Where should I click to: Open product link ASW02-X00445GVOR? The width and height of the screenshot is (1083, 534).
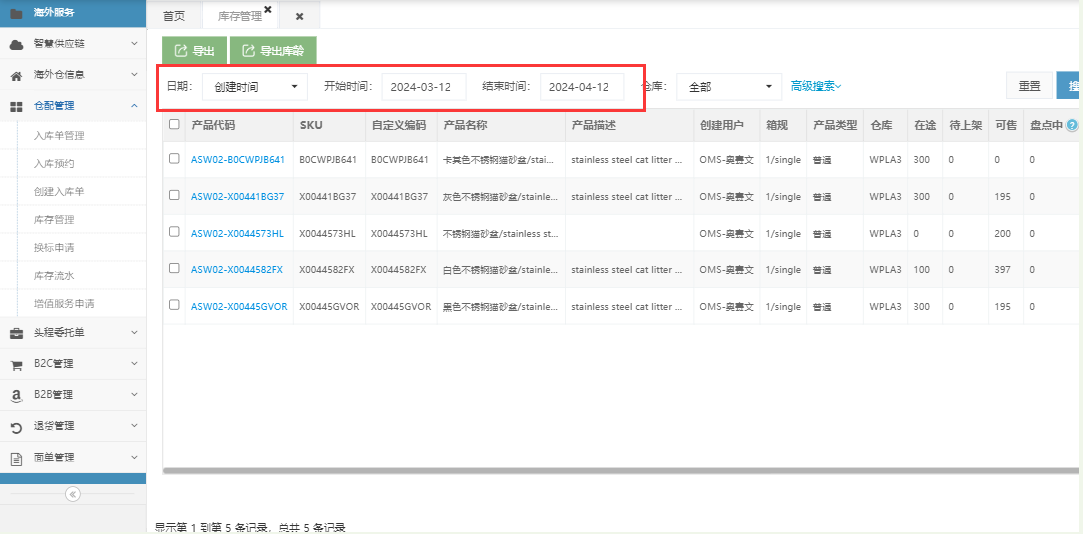pyautogui.click(x=239, y=307)
